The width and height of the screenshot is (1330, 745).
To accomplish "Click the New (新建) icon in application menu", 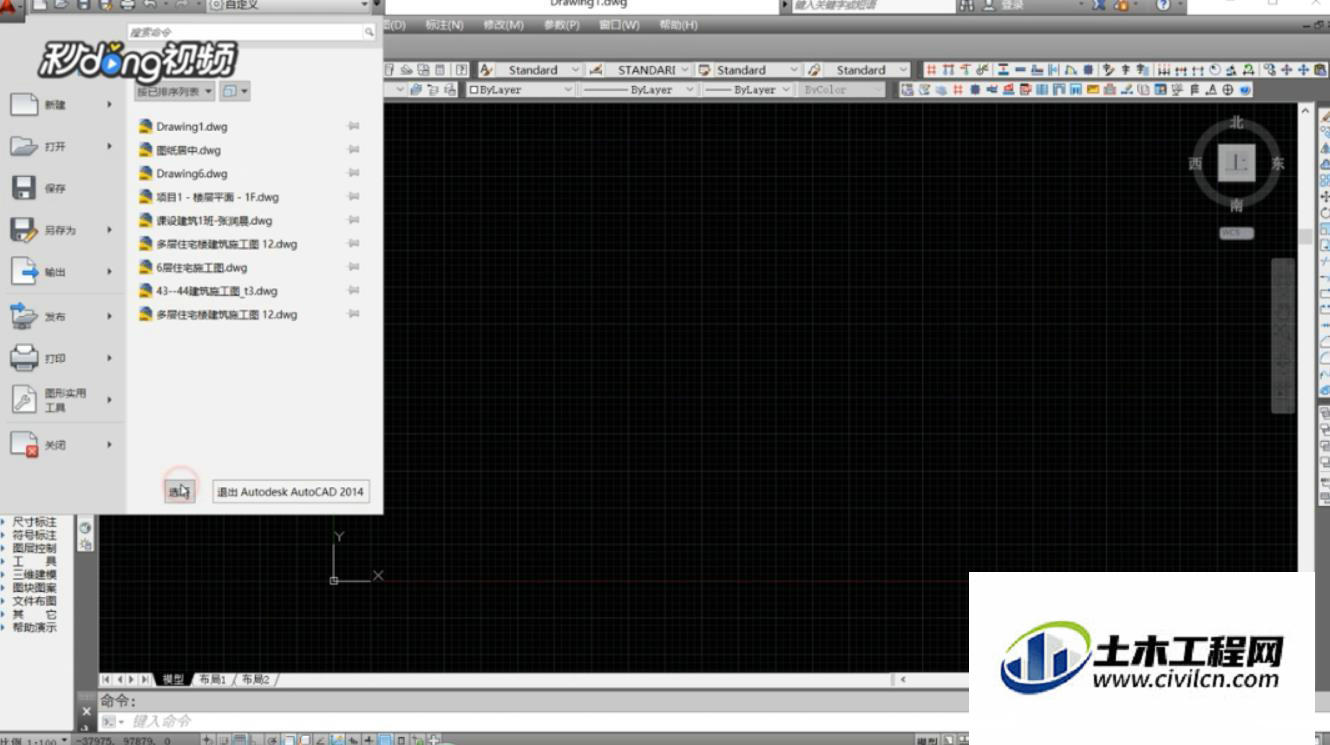I will pos(24,104).
